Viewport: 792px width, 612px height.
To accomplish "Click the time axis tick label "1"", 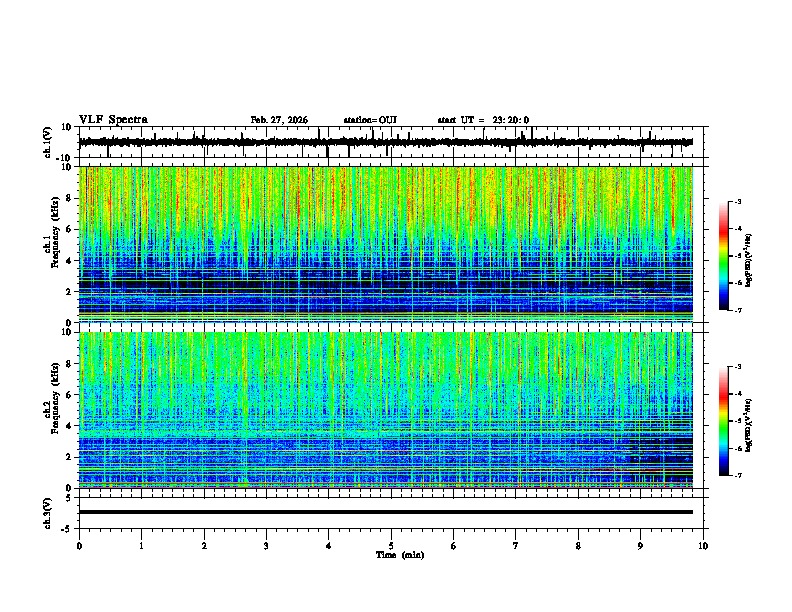I will pos(142,546).
